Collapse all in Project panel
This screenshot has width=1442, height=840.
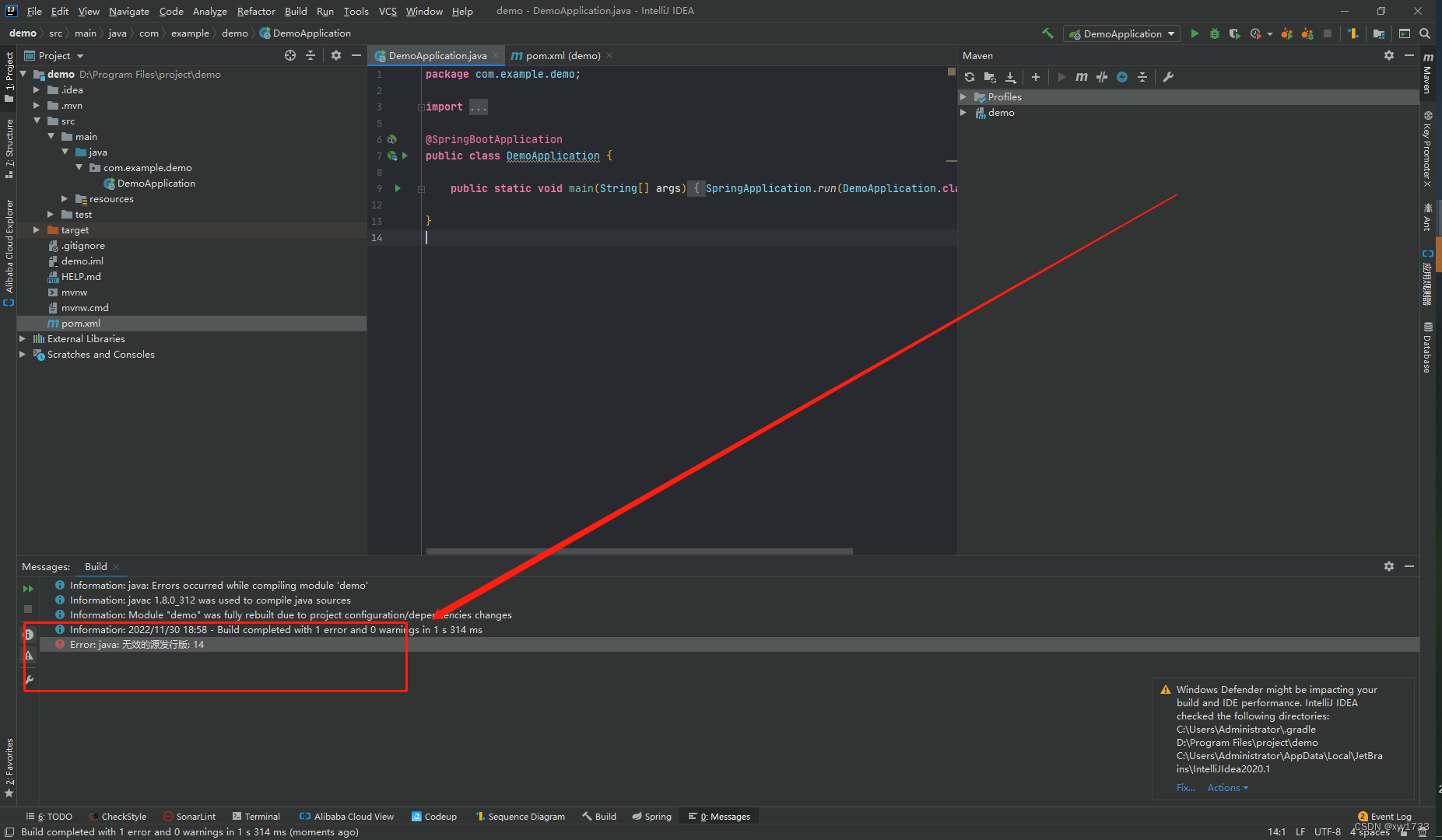pos(311,55)
